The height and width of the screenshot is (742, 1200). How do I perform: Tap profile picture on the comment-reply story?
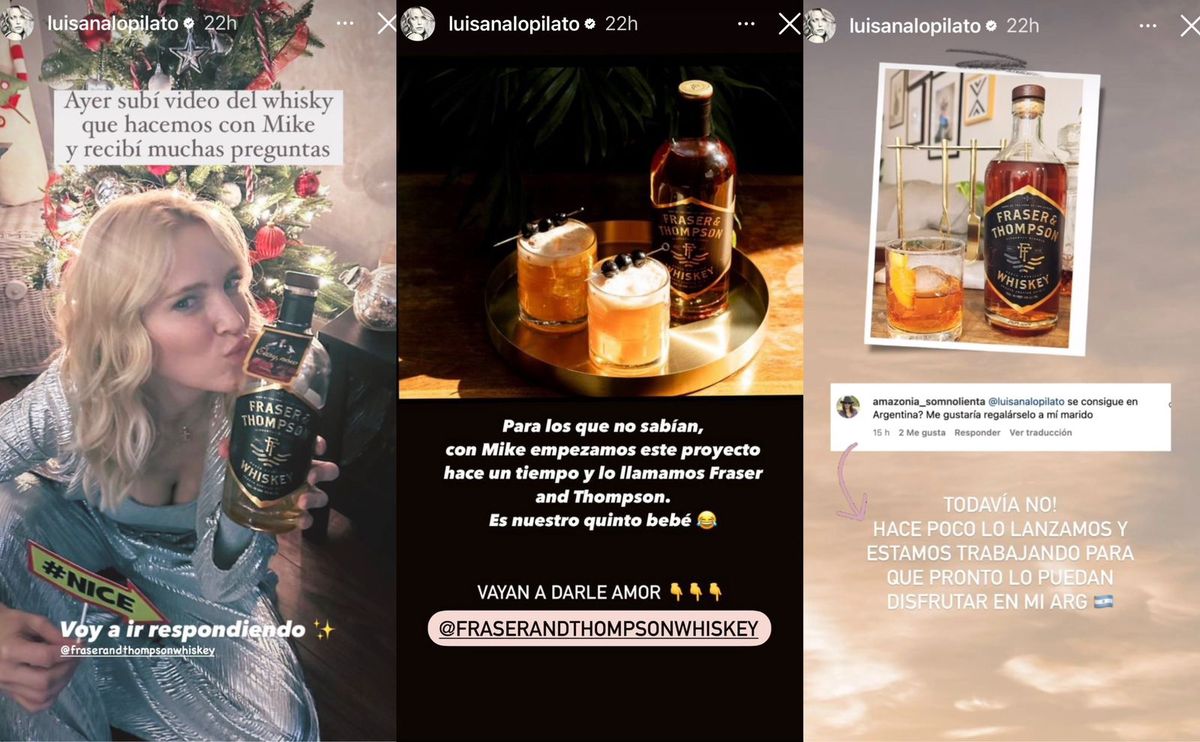click(819, 23)
